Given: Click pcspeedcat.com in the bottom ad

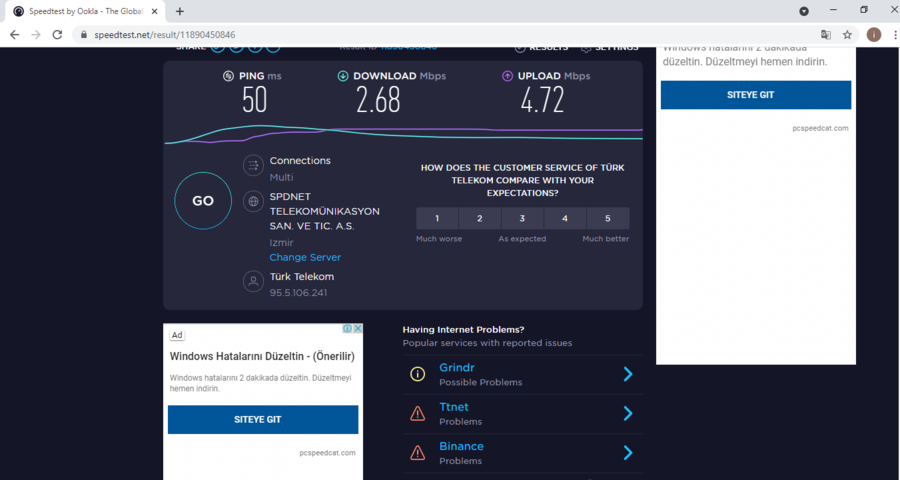Looking at the screenshot, I should coord(327,452).
